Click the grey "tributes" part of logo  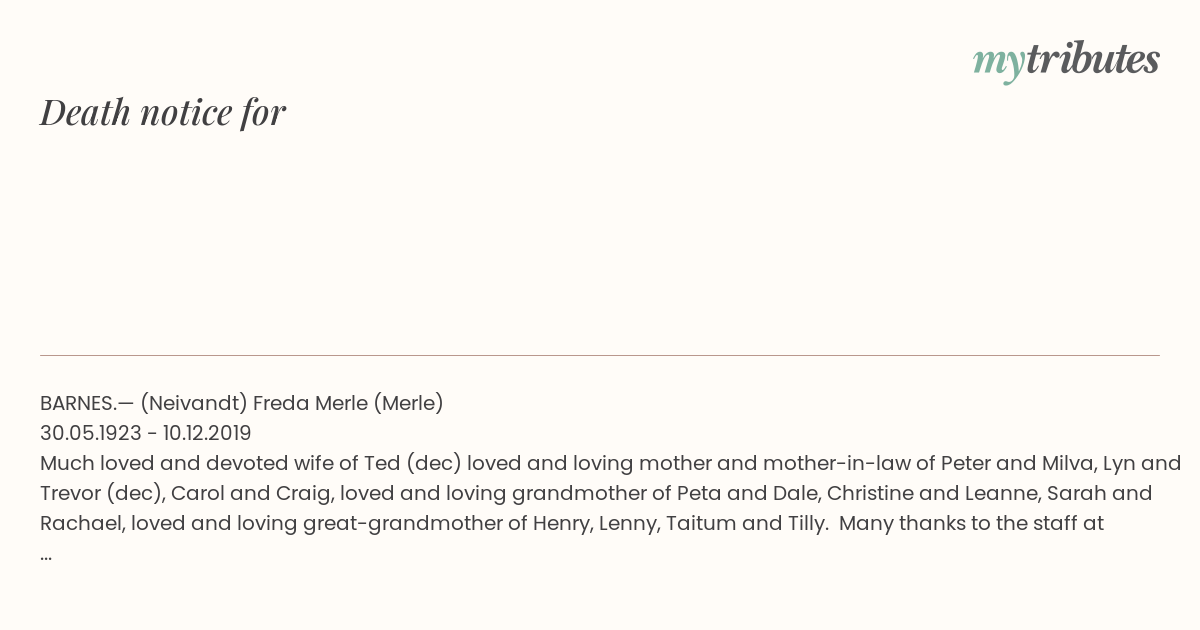pyautogui.click(x=1092, y=59)
